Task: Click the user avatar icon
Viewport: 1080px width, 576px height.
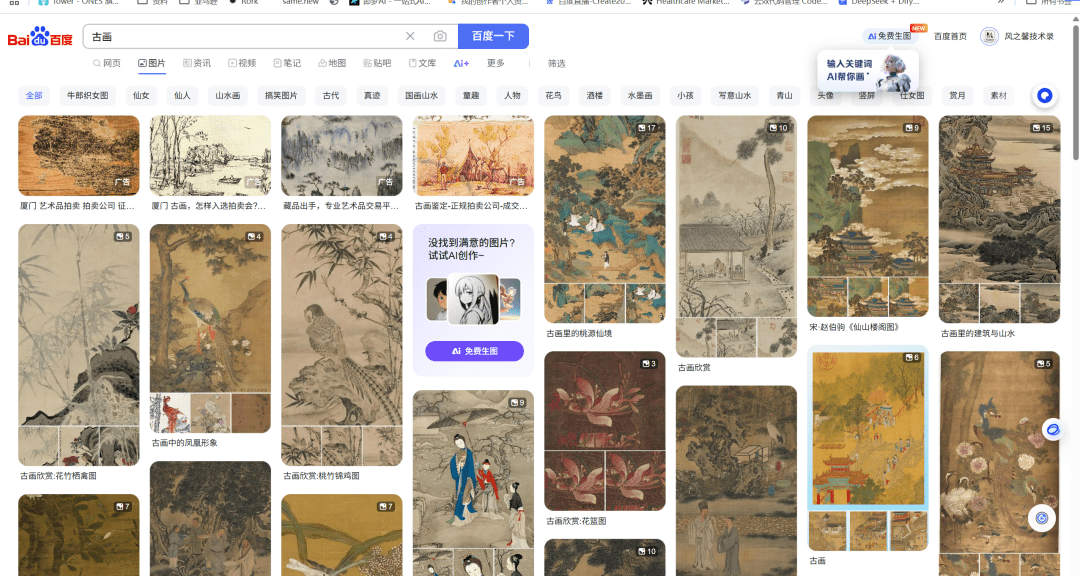Action: coord(989,37)
